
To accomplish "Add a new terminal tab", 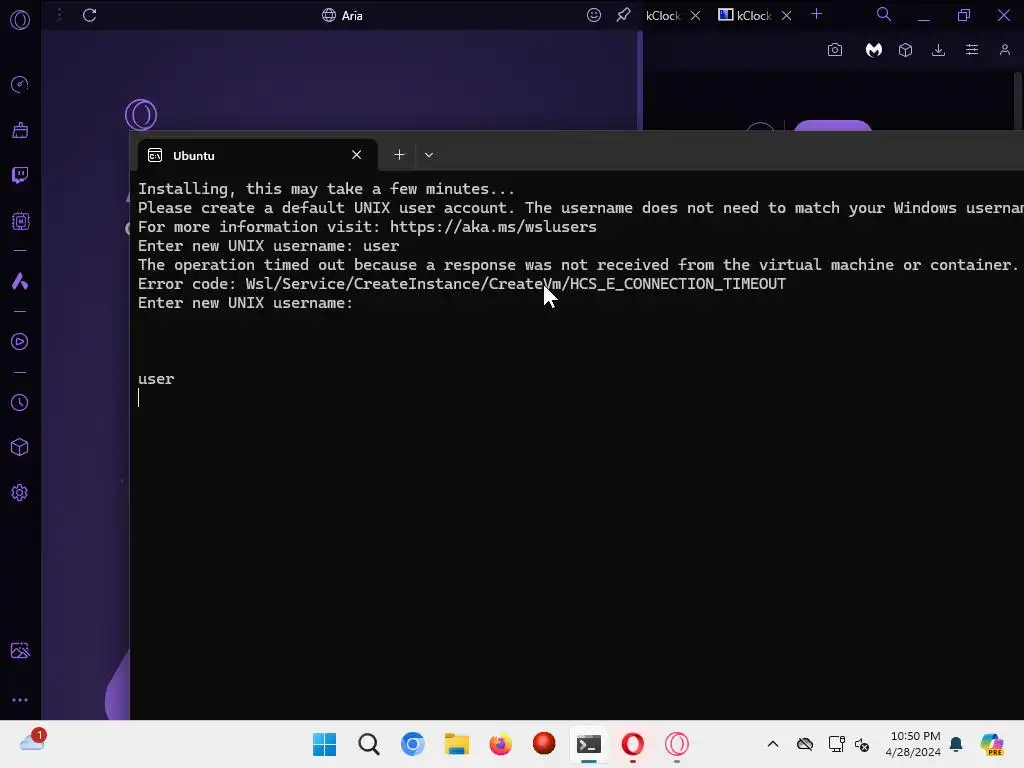I will (399, 155).
